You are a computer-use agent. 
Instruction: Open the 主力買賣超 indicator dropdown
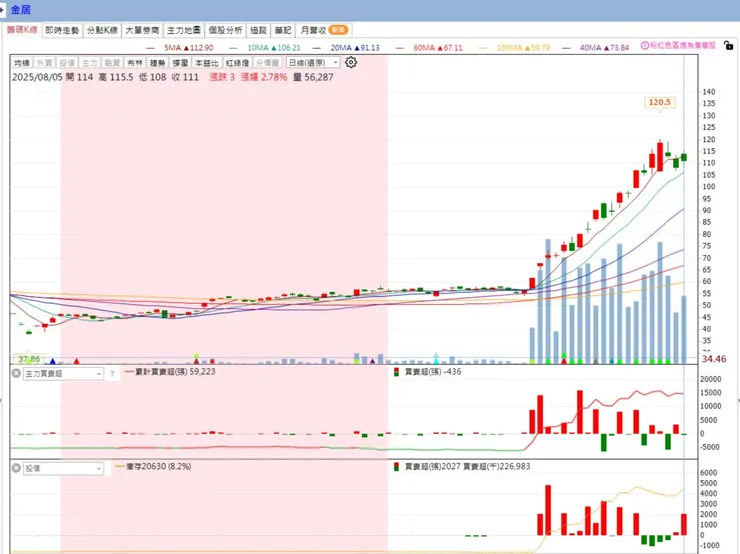pos(63,374)
